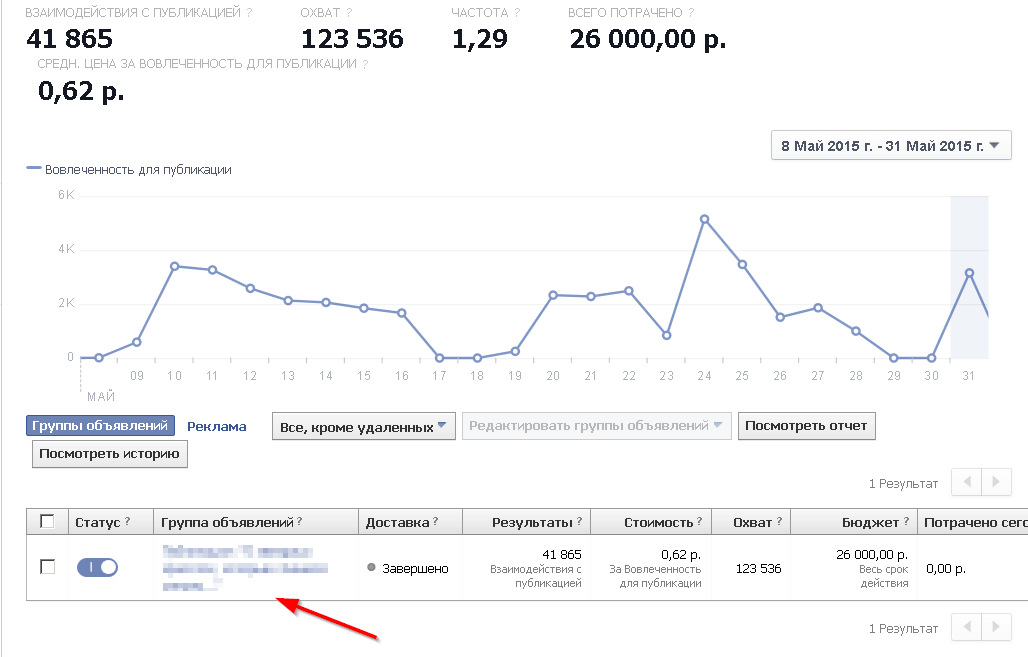Open 'Редактировать группы объявлений' dropdown
This screenshot has height=657, width=1028.
point(596,426)
